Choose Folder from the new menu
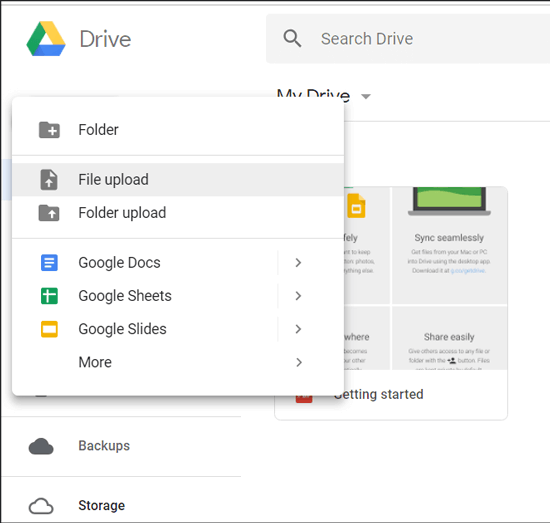Viewport: 550px width, 523px height. tap(178, 130)
